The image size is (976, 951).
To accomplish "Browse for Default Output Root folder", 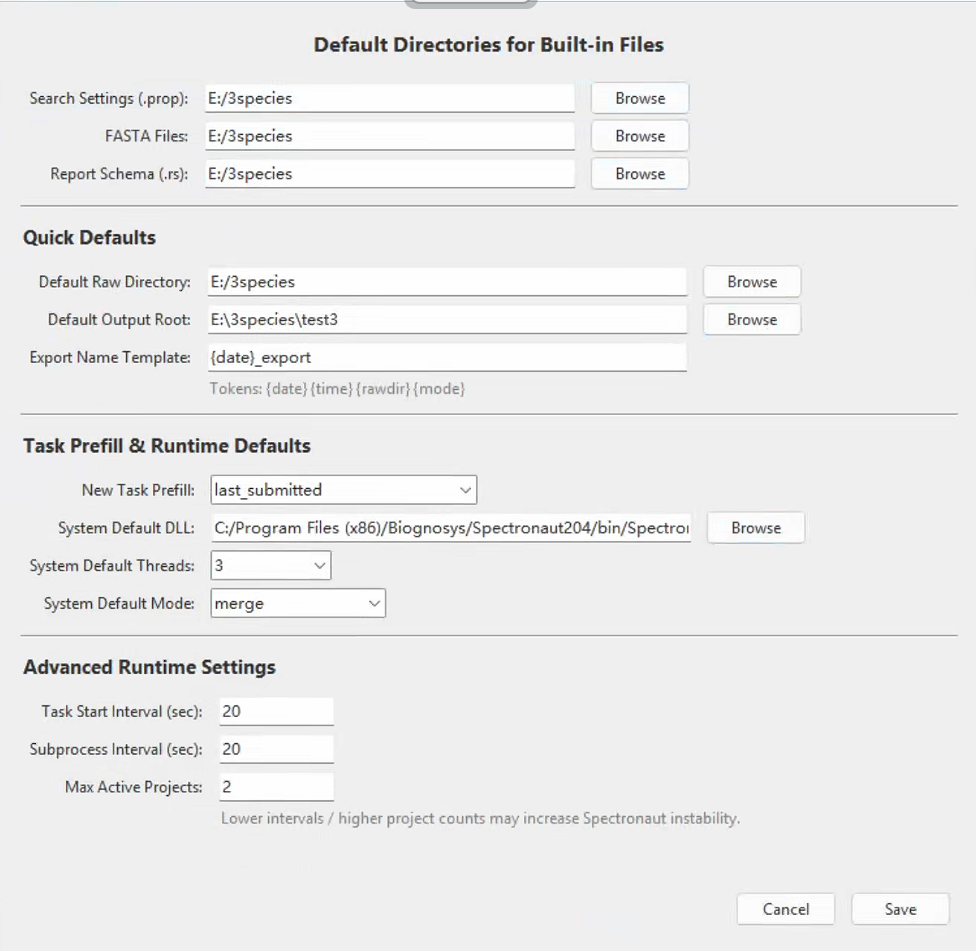I will point(752,320).
